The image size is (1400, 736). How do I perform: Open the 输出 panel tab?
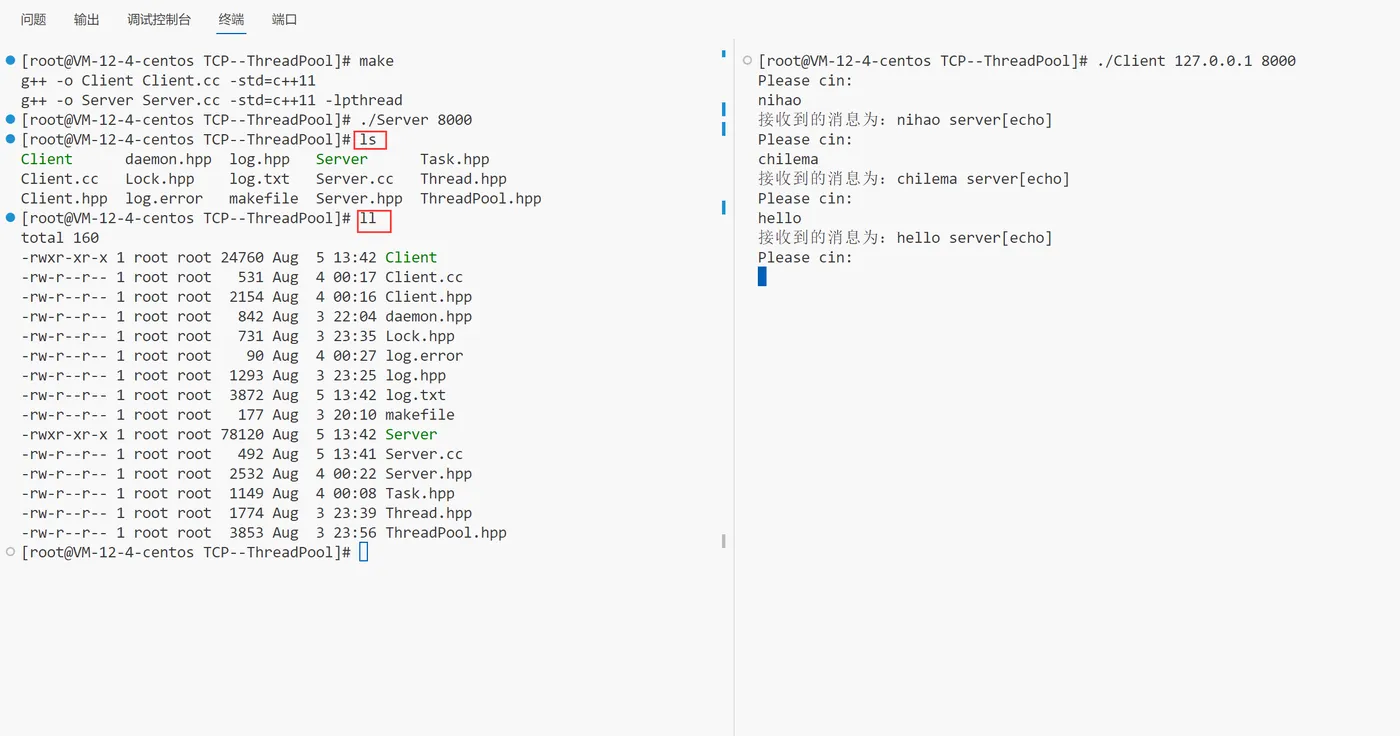coord(87,20)
